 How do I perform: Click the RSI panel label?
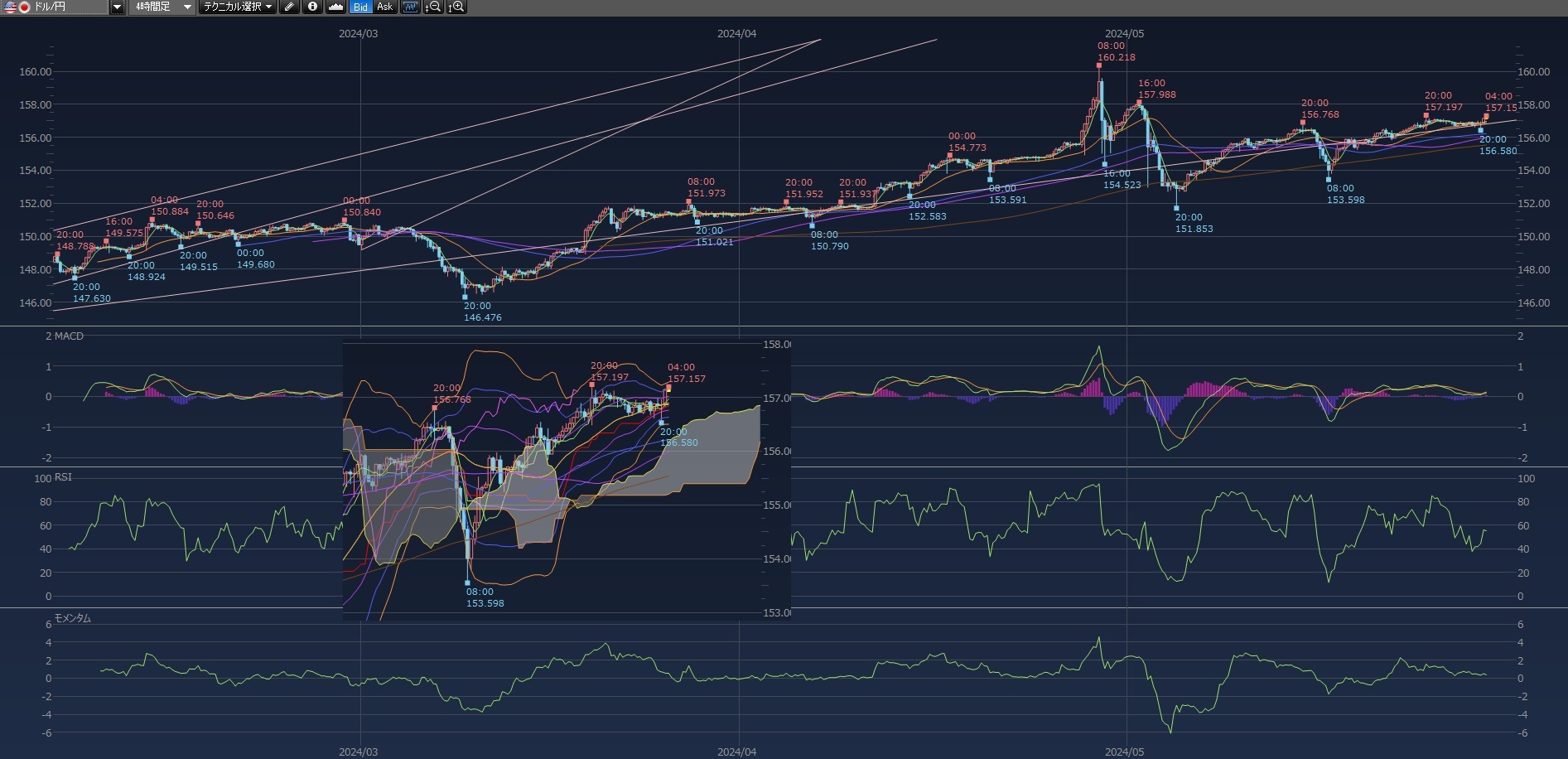63,477
